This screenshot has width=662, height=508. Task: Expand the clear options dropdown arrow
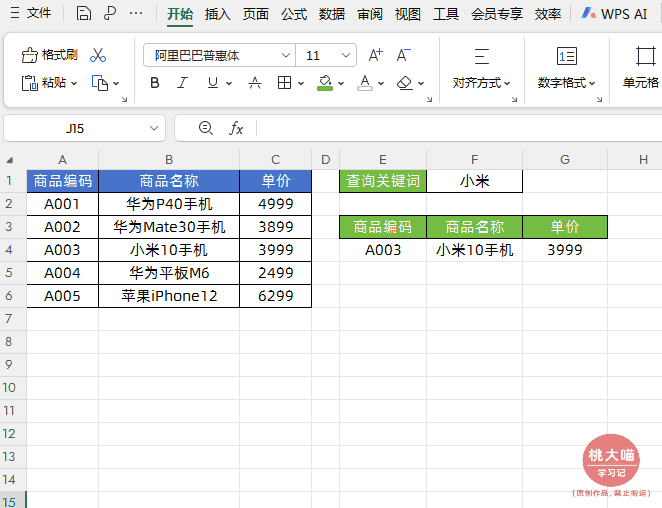pos(421,84)
